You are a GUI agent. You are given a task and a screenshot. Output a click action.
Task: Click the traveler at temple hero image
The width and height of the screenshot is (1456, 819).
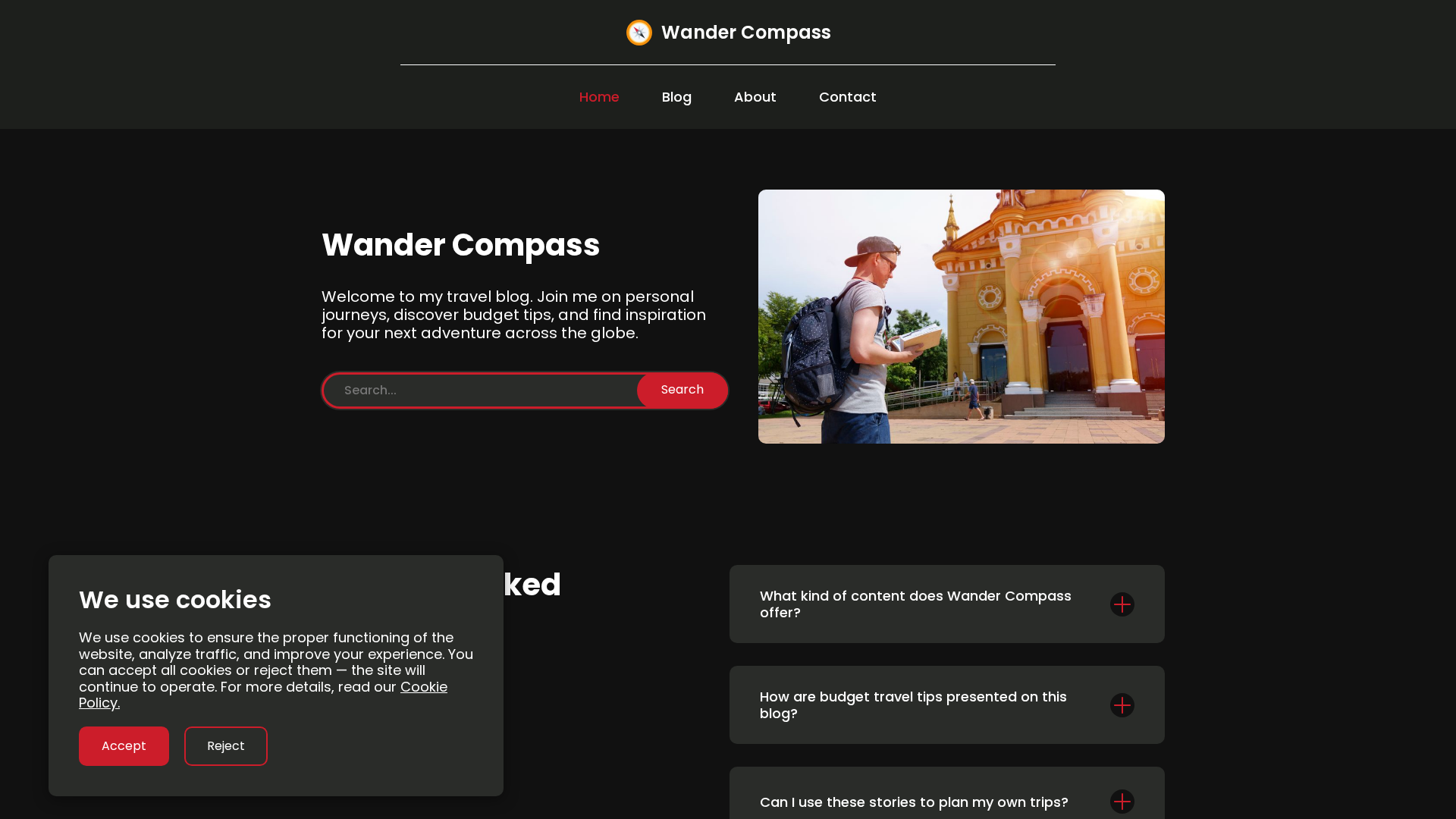(962, 316)
